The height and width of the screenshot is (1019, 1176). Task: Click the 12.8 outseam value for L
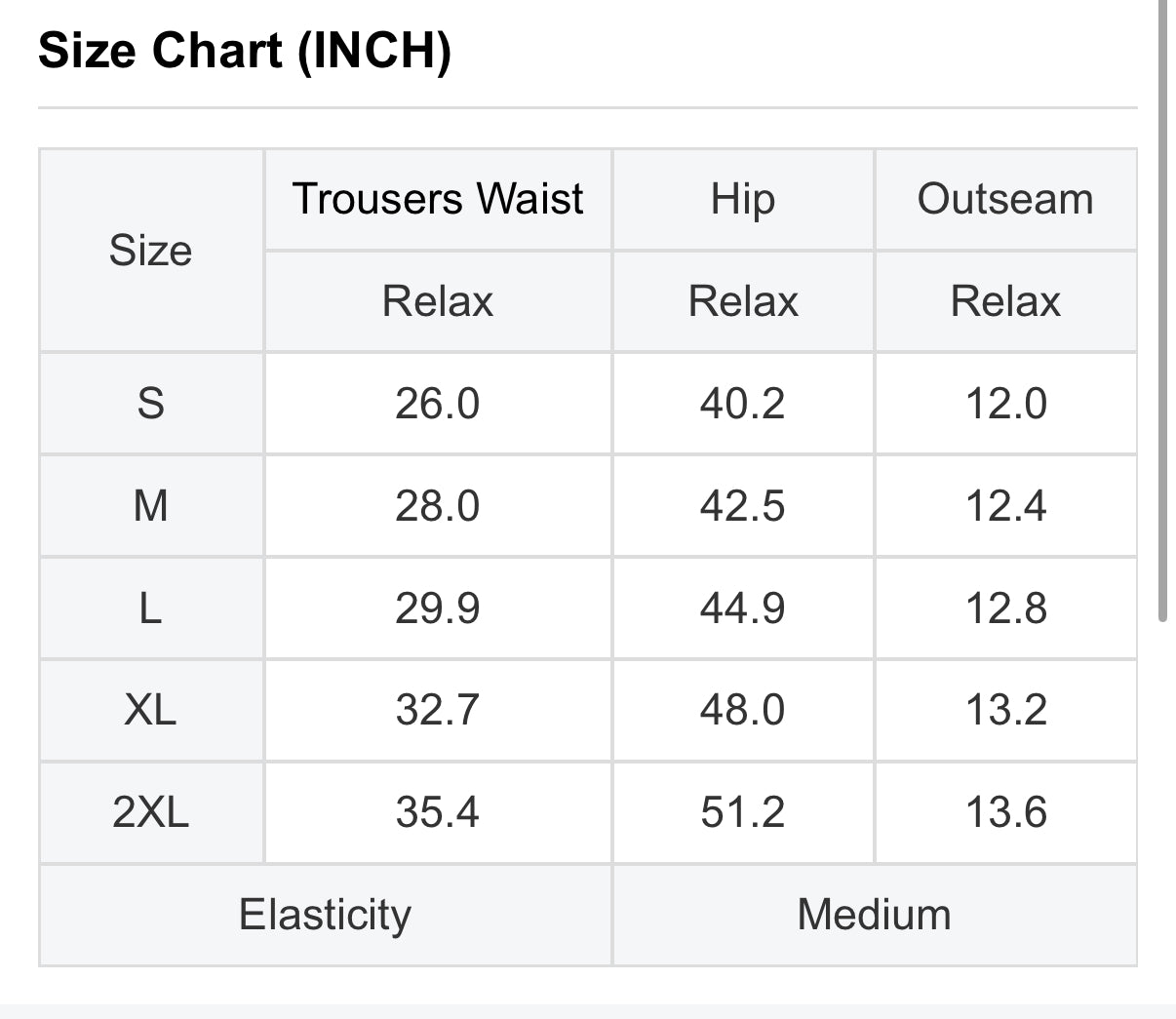pos(1005,608)
